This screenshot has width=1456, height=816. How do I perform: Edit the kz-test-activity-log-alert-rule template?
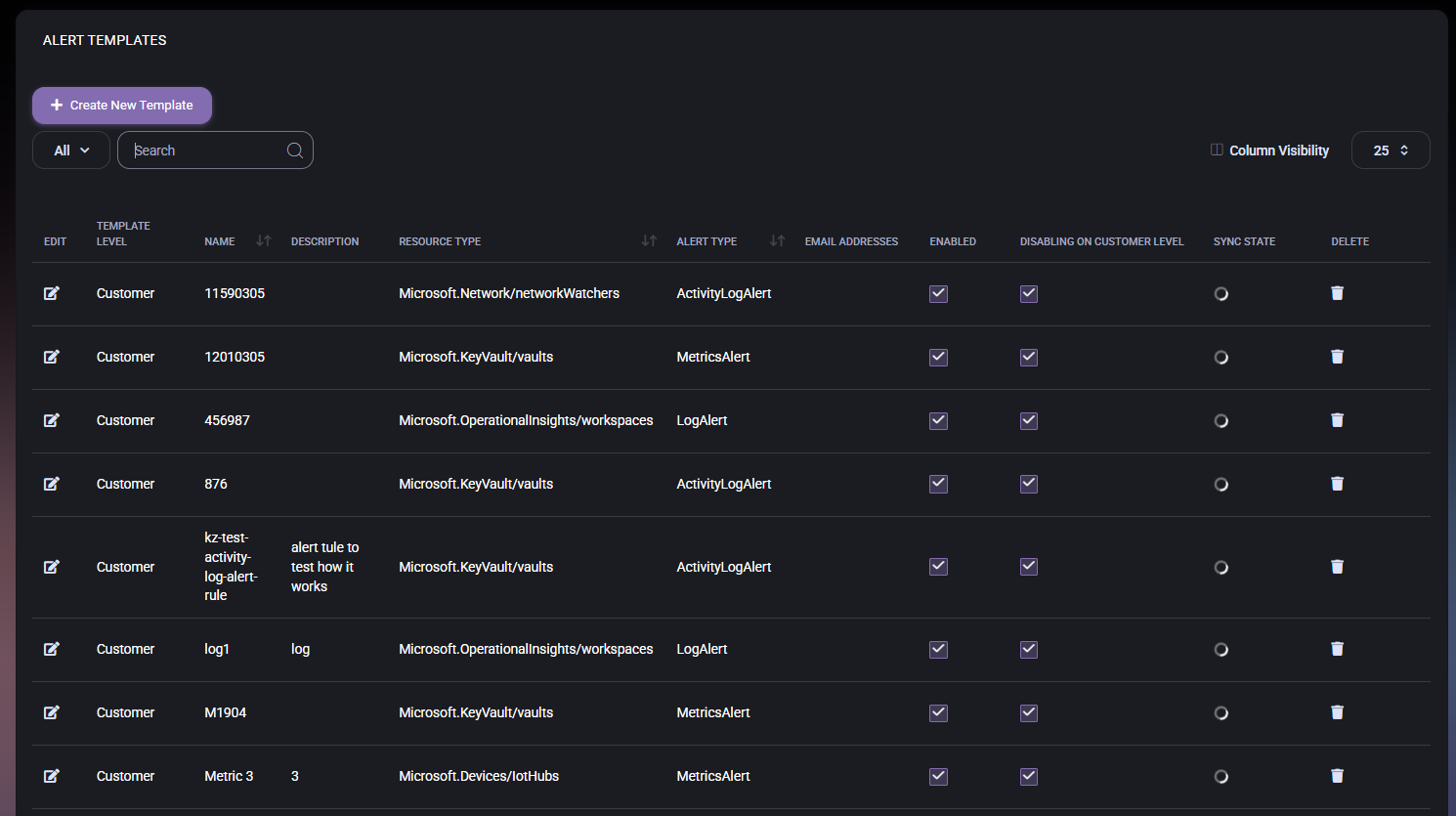(x=52, y=567)
